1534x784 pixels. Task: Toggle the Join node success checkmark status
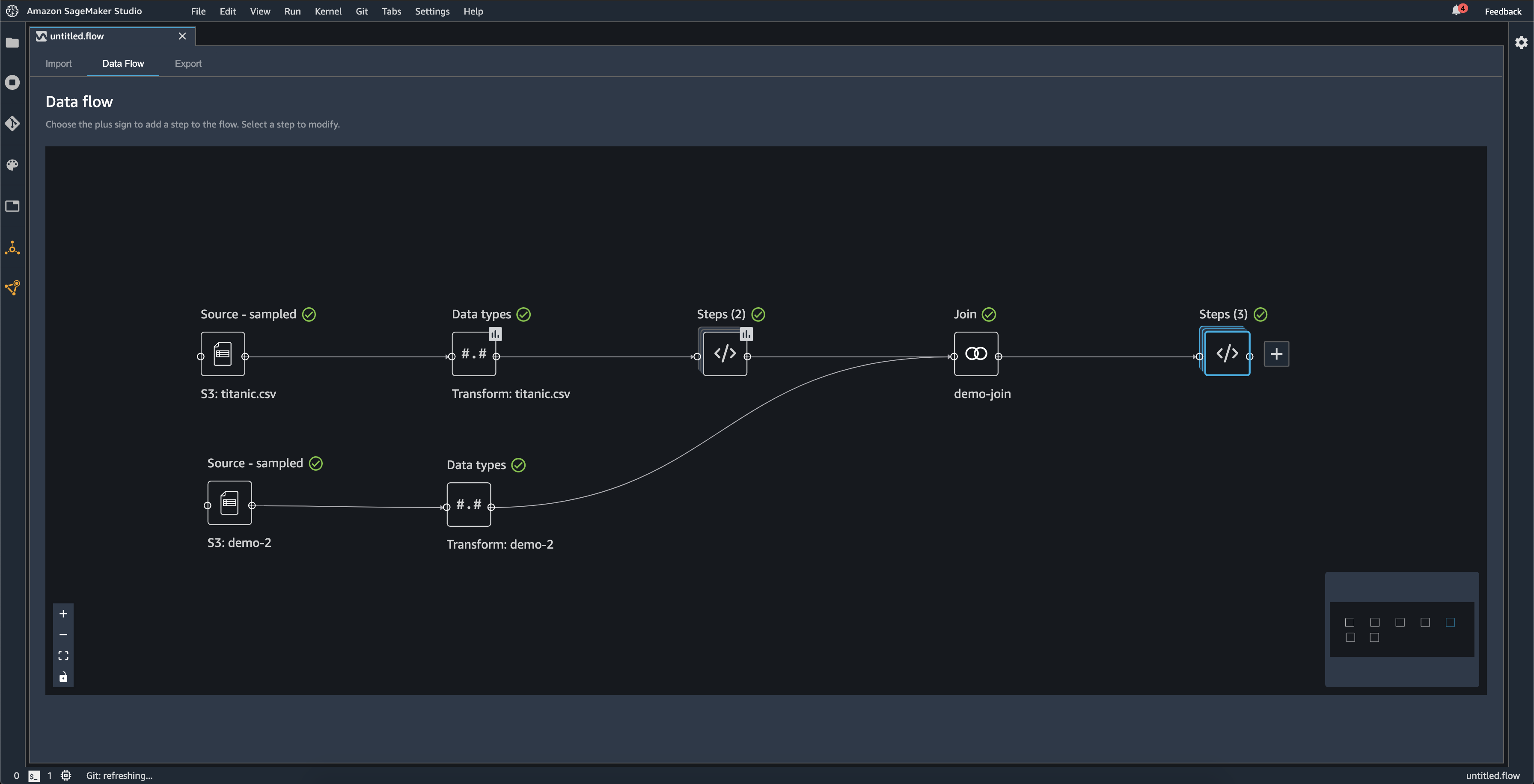point(989,314)
